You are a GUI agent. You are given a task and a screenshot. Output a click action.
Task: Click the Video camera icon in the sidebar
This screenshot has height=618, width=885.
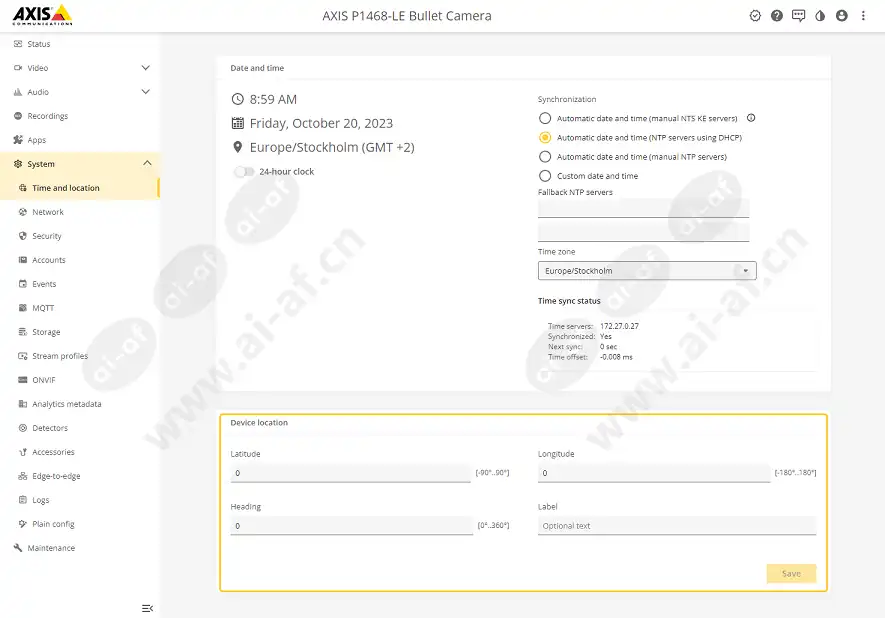18,68
